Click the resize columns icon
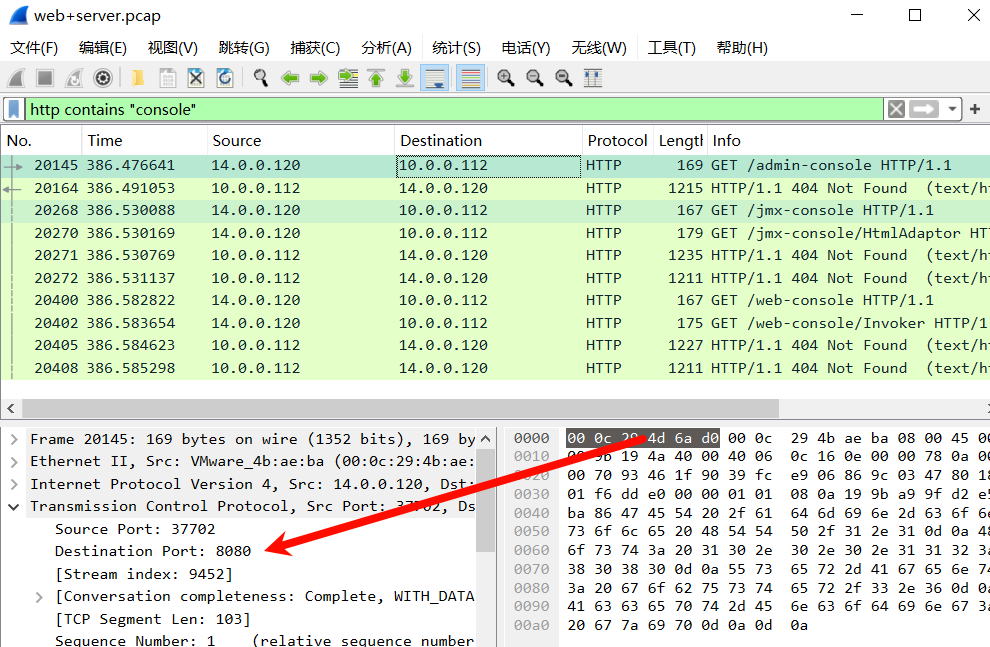990x647 pixels. 593,78
